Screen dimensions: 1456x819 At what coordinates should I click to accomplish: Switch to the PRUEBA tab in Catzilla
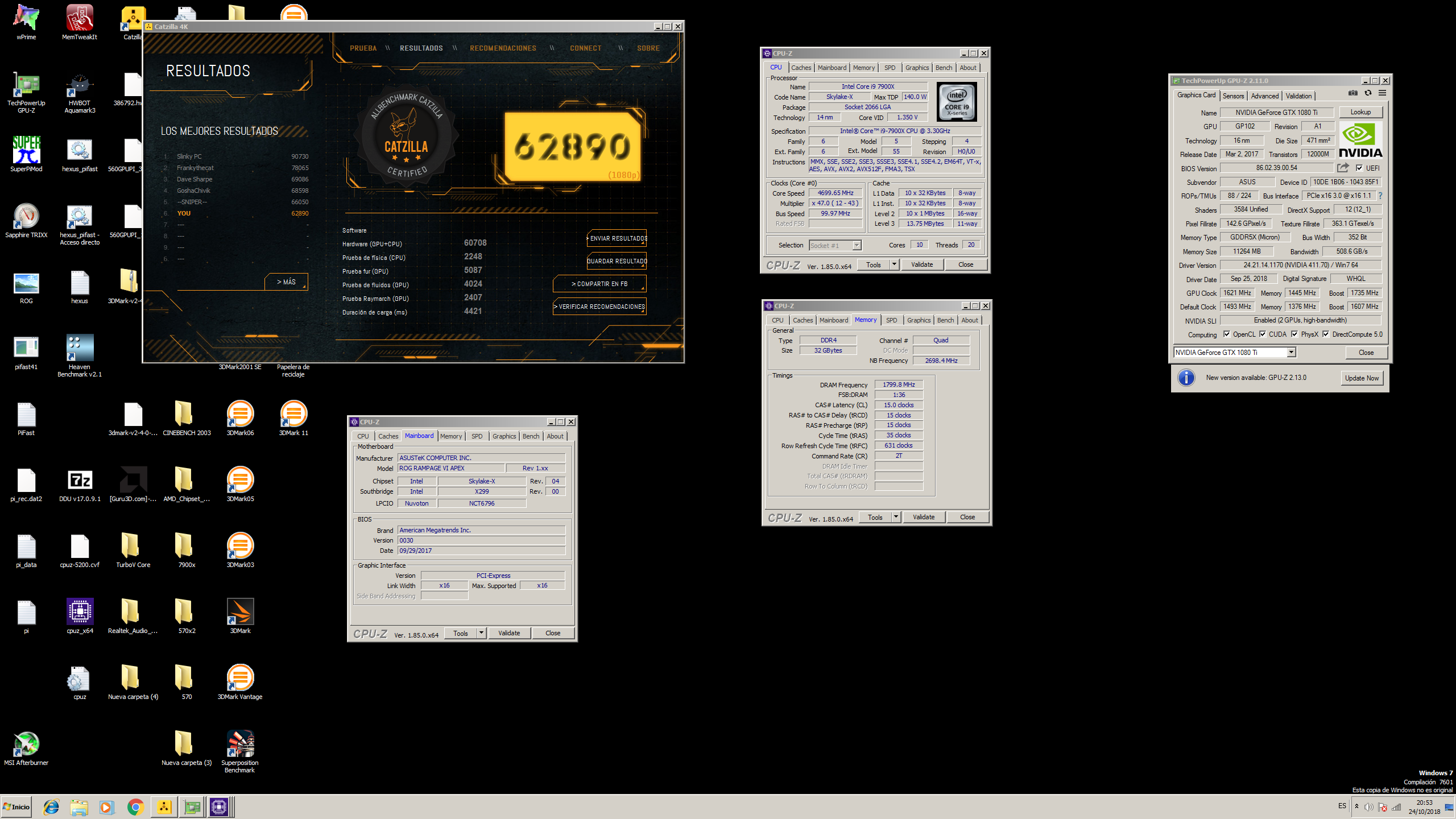(x=363, y=48)
